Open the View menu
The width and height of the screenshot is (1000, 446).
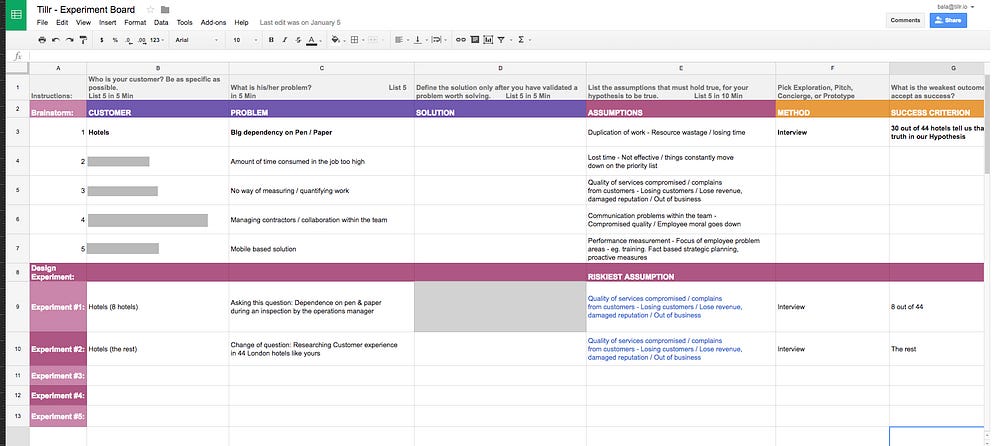tap(84, 22)
